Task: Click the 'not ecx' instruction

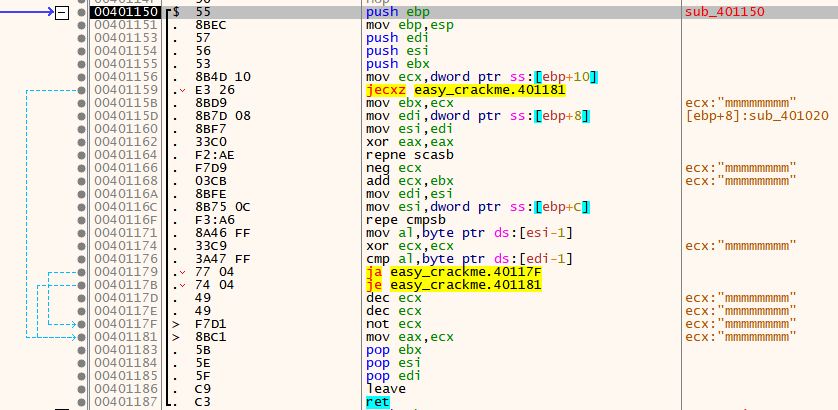Action: pyautogui.click(x=394, y=324)
